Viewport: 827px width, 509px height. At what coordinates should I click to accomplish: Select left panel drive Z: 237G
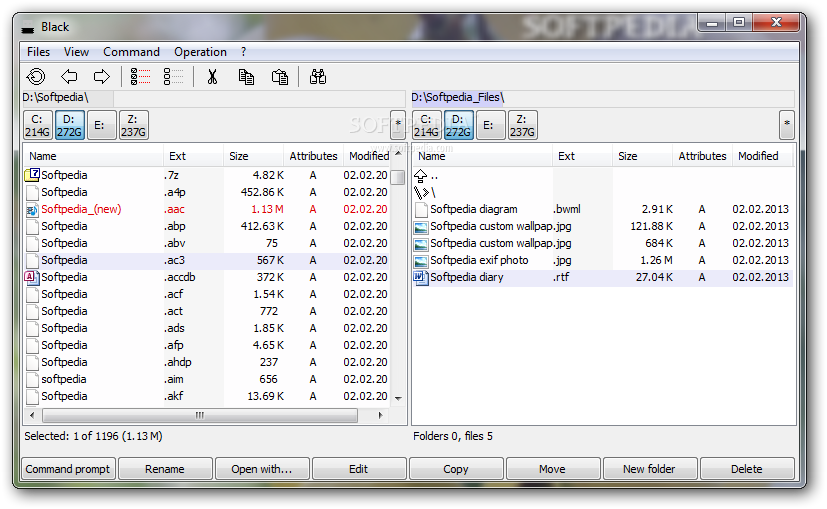(x=133, y=125)
